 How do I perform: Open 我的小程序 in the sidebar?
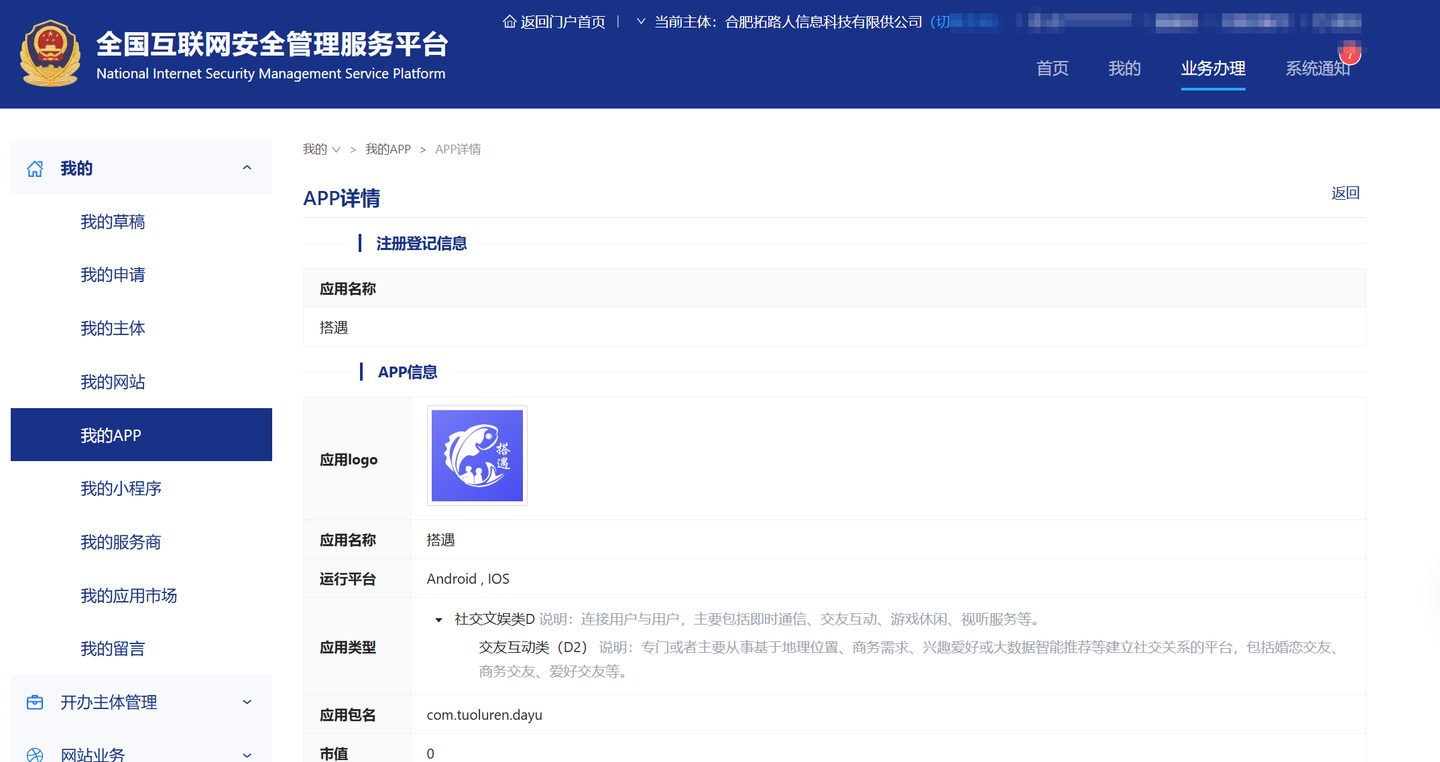coord(121,489)
